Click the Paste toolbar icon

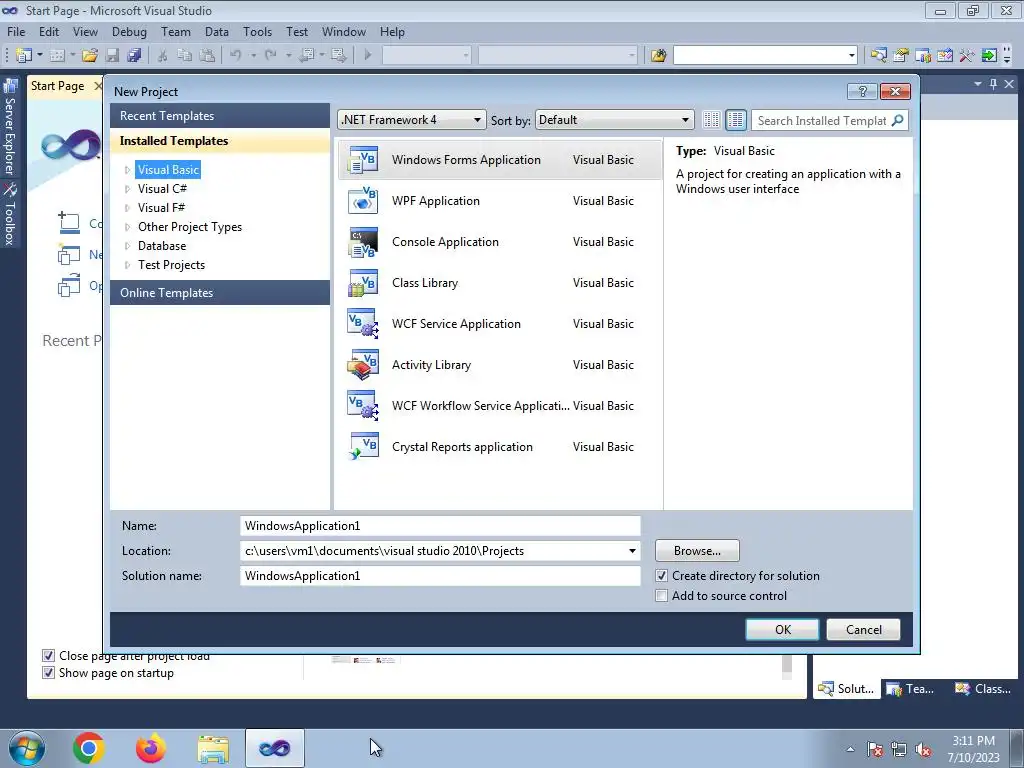[207, 56]
